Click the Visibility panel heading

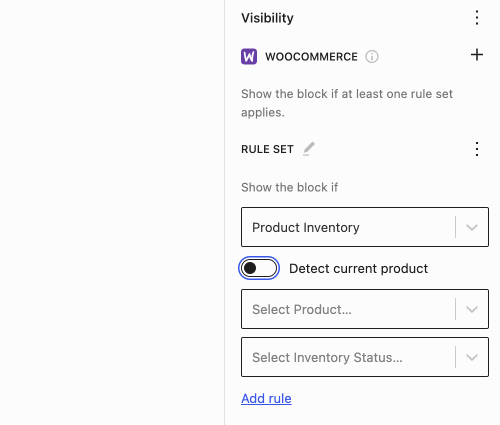pos(267,18)
